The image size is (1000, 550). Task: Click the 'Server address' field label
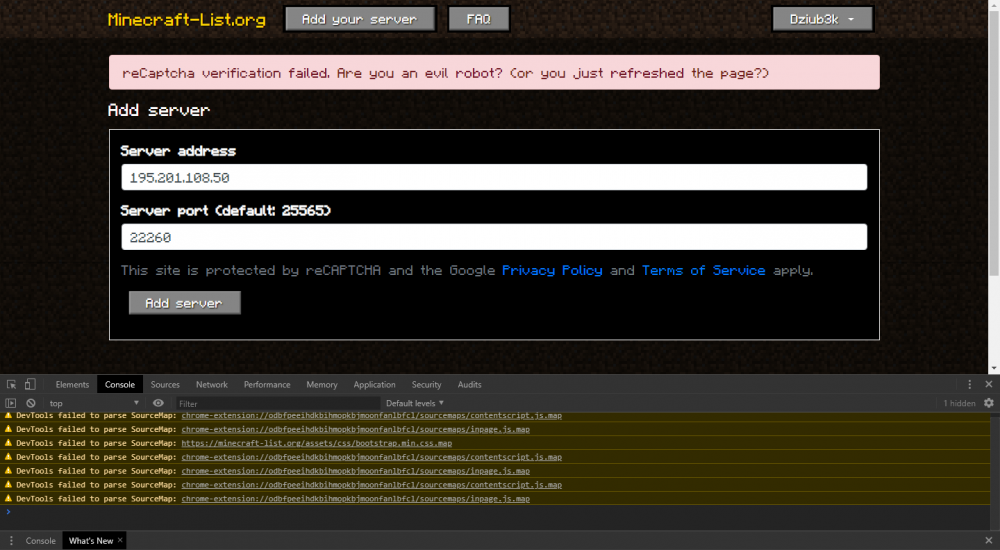[x=178, y=151]
